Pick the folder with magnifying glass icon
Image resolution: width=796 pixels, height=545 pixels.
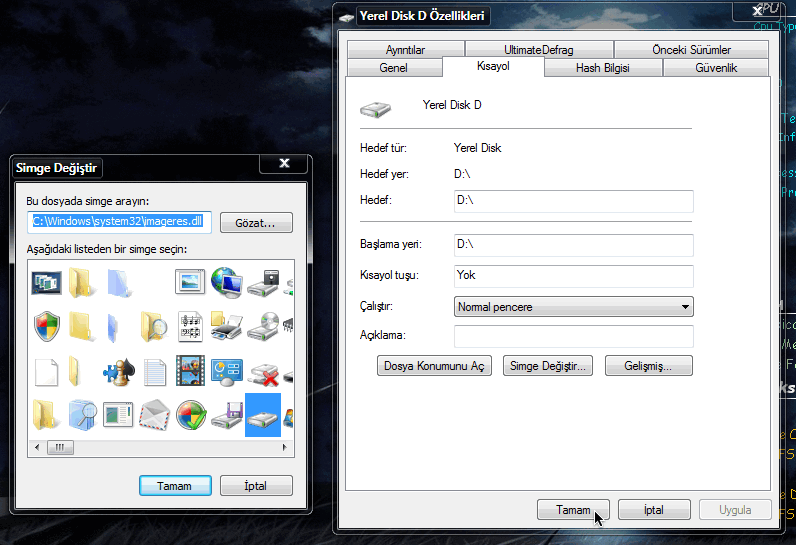(154, 327)
